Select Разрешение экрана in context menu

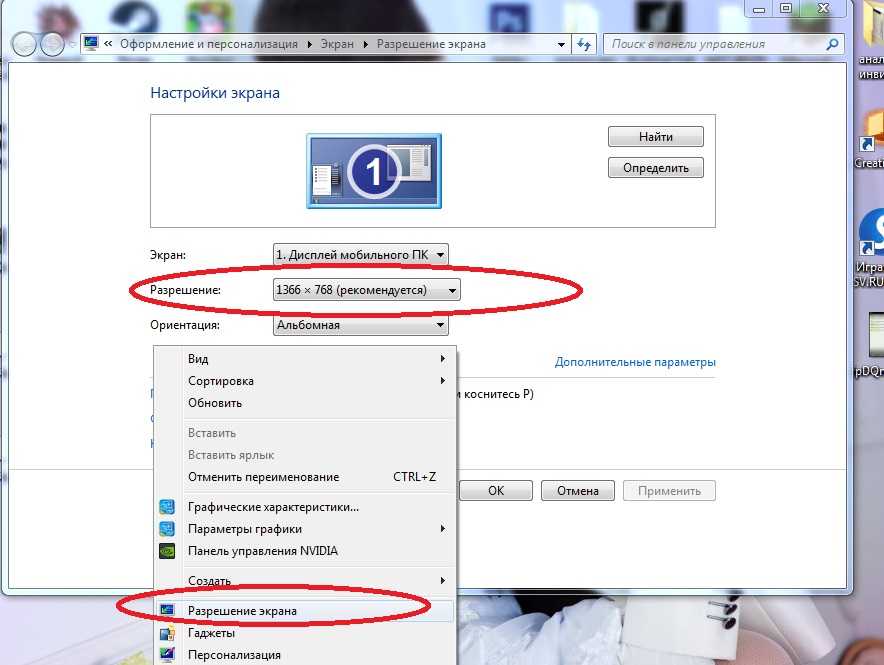click(304, 611)
